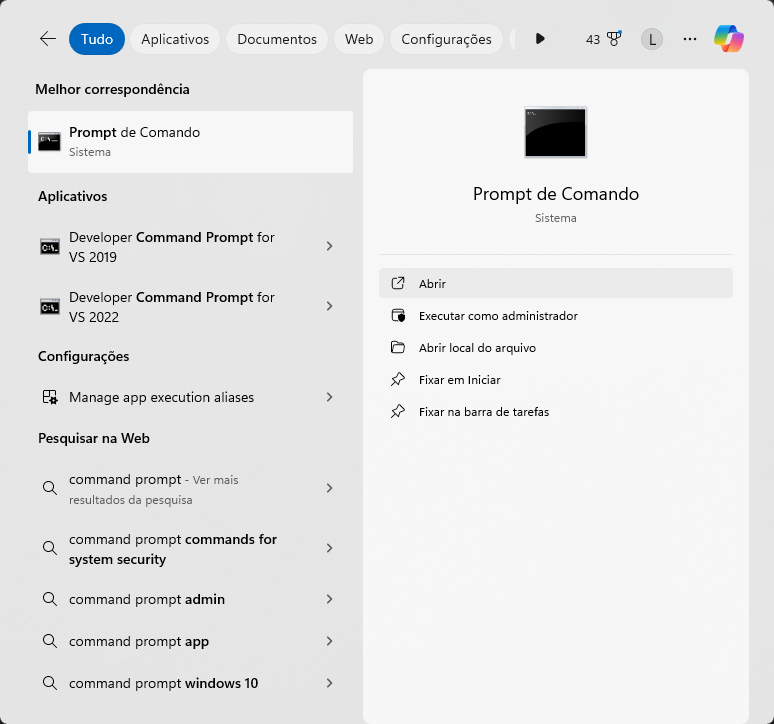Open the L user account avatar

click(652, 39)
